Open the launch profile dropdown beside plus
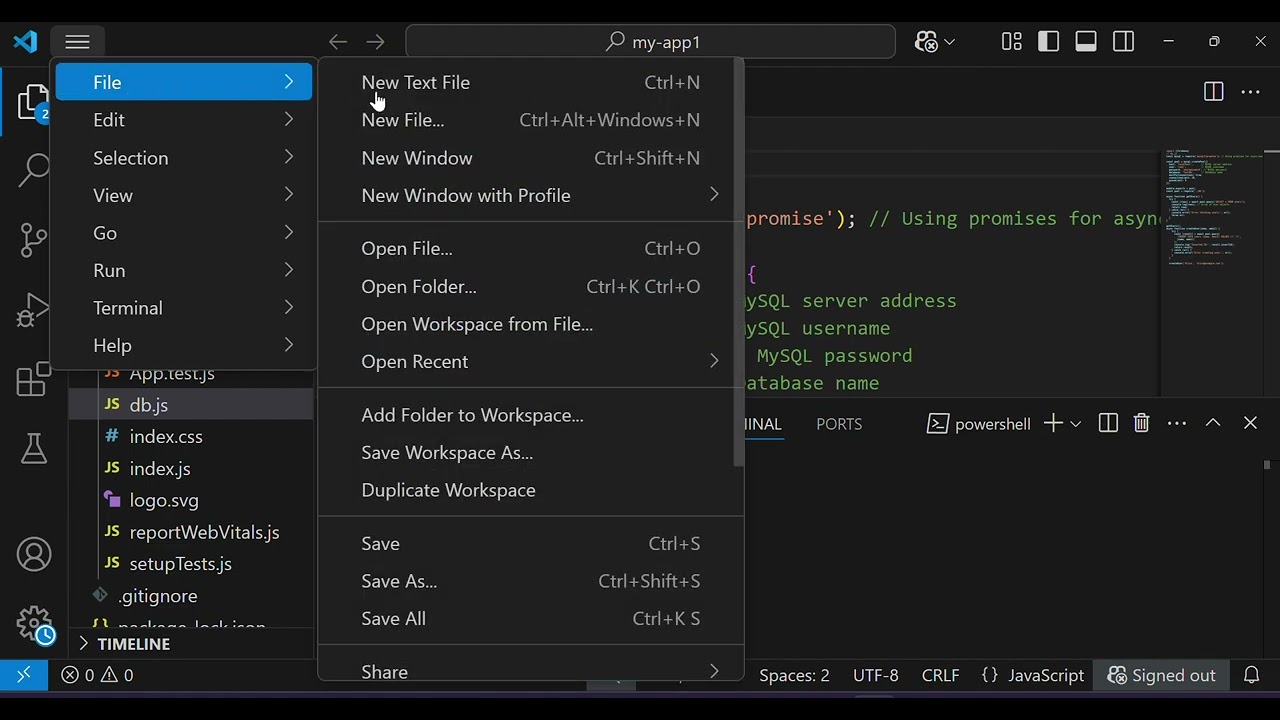 point(1076,424)
